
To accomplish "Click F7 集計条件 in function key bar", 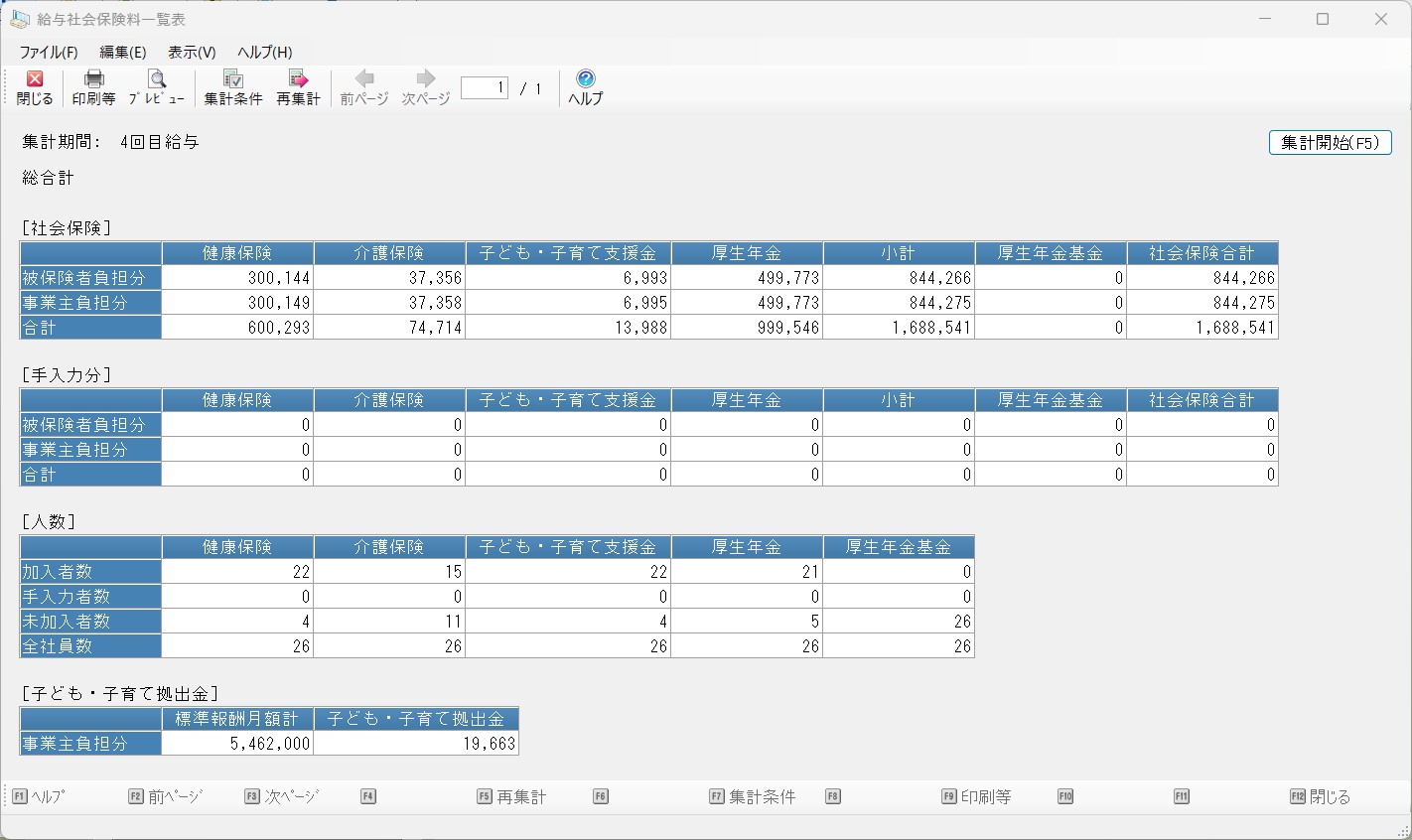I will tap(753, 796).
